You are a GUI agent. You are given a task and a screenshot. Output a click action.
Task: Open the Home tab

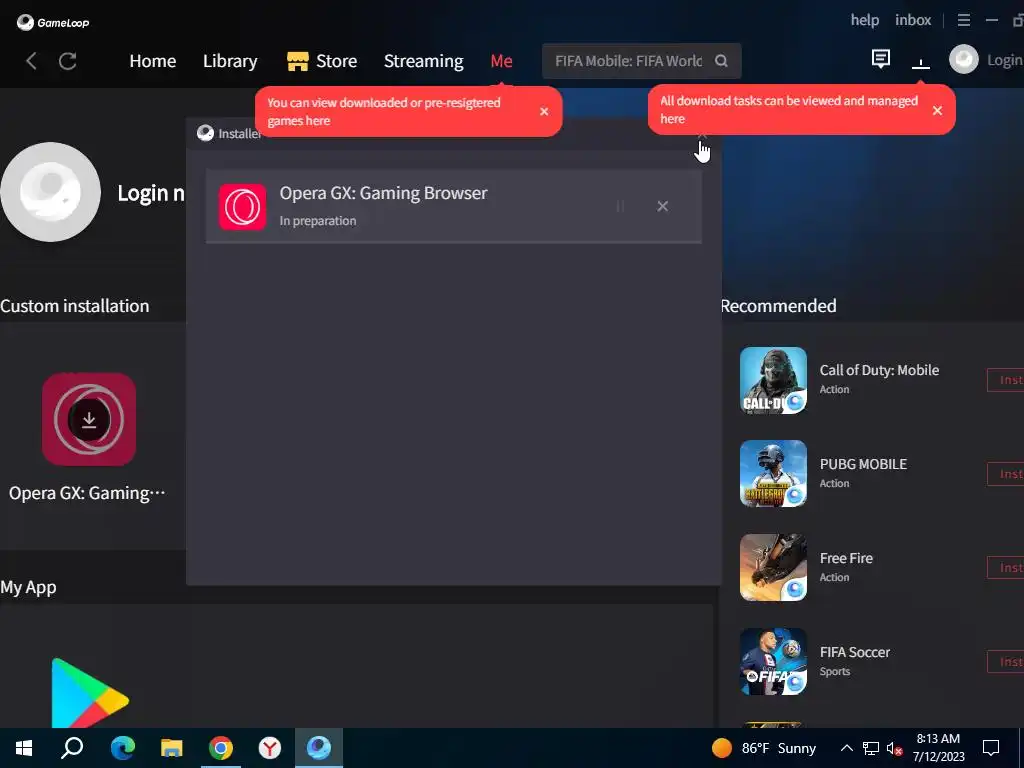(x=153, y=61)
